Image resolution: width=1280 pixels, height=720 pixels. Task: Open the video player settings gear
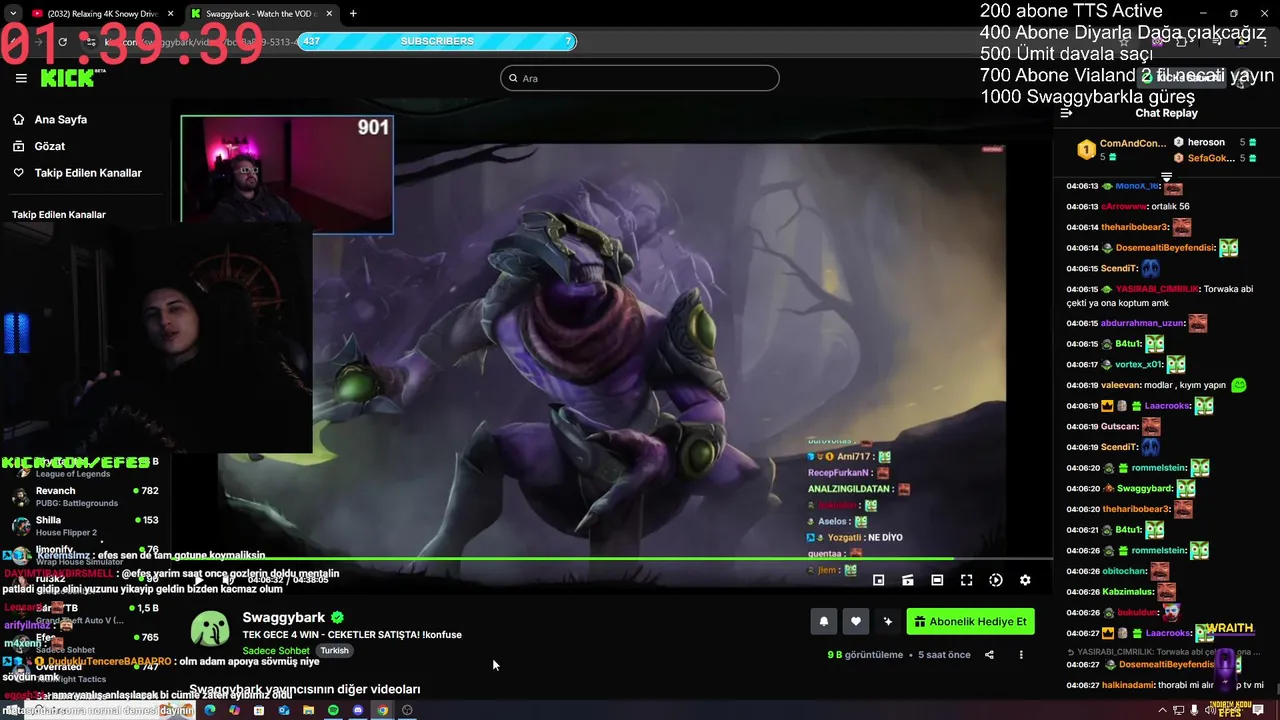point(1025,580)
